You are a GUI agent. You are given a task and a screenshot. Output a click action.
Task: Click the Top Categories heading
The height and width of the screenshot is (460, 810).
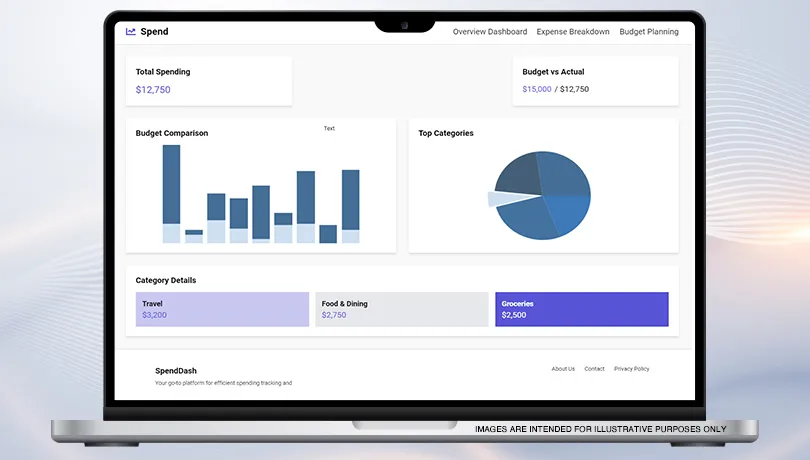[x=446, y=133]
